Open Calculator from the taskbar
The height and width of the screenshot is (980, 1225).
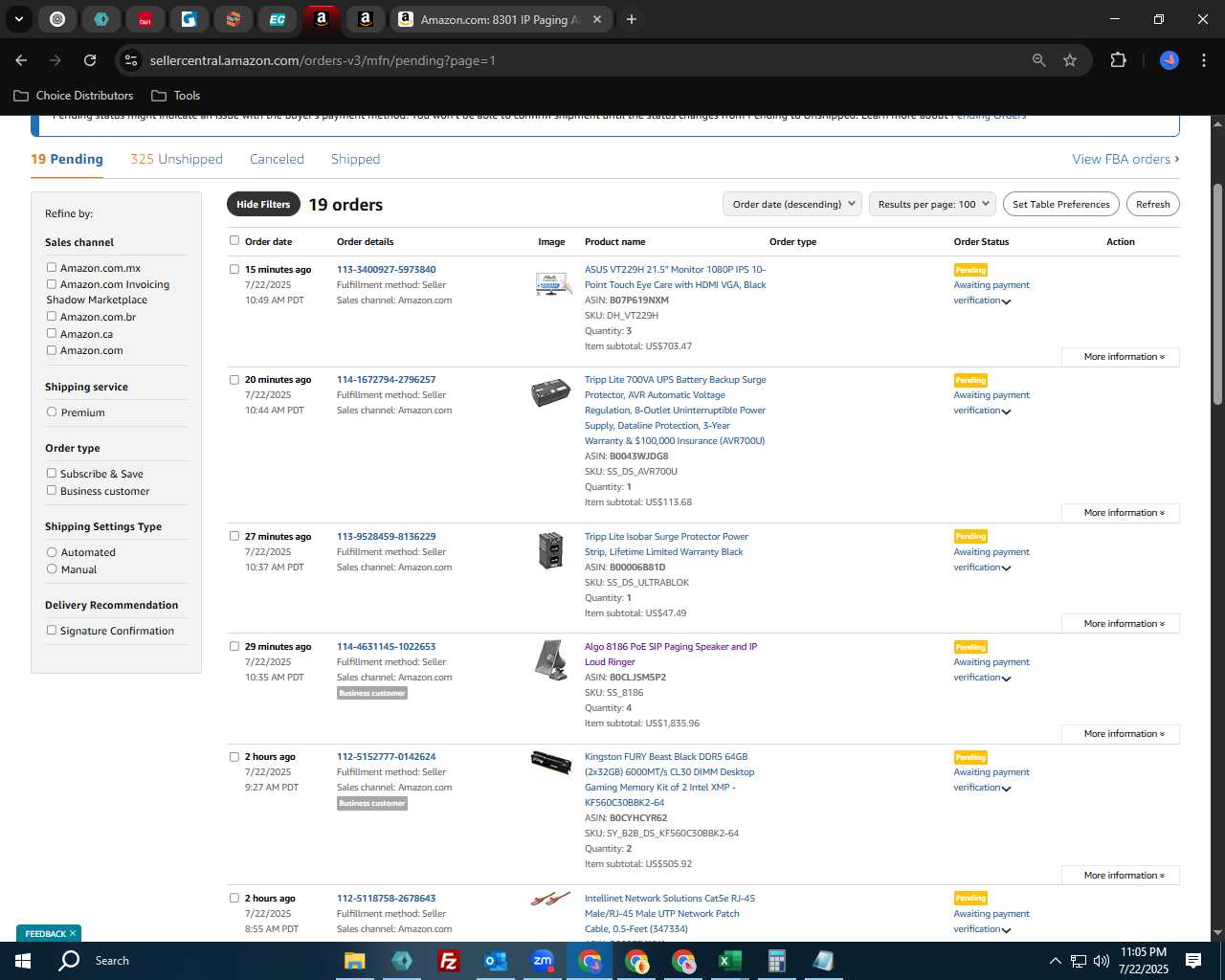pyautogui.click(x=777, y=961)
